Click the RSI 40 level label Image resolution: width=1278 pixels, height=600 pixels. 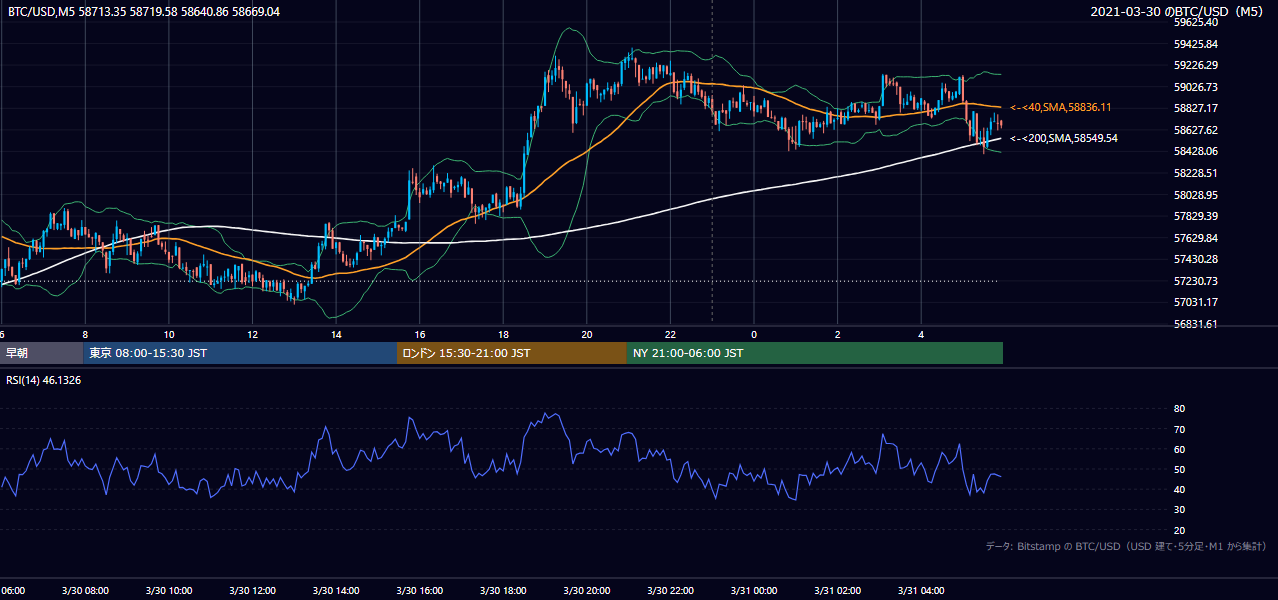(1179, 489)
